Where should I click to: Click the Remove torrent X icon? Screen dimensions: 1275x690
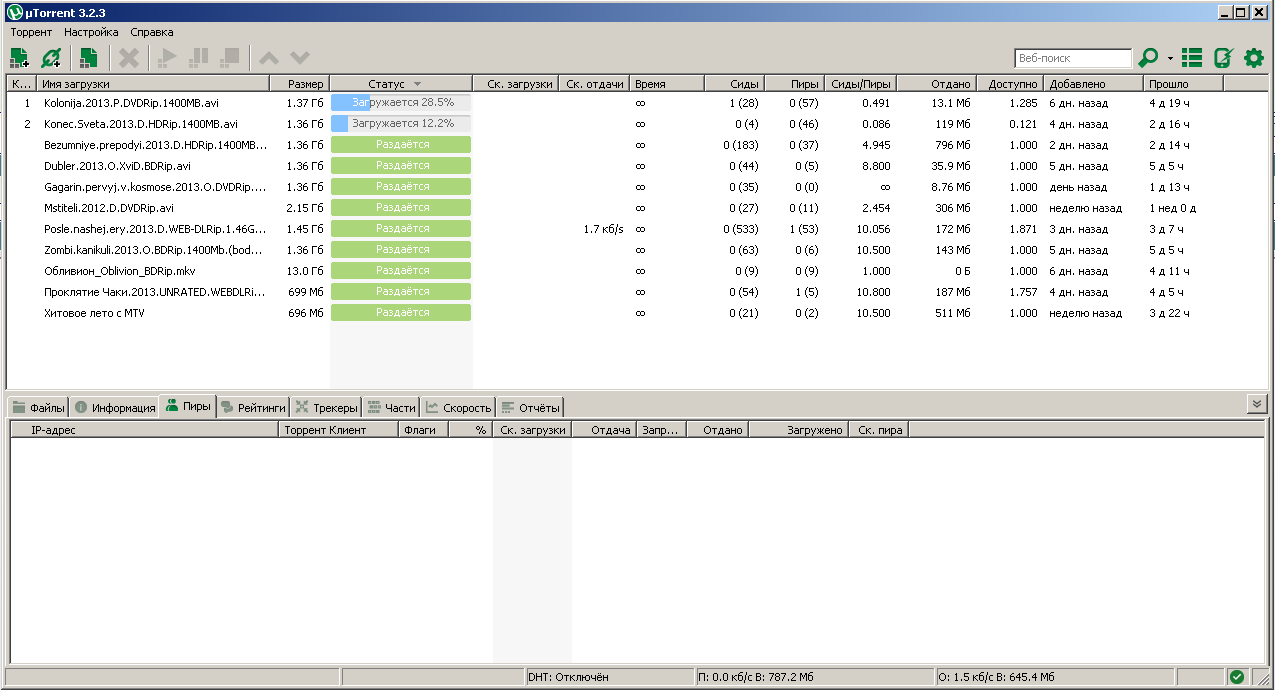point(129,58)
